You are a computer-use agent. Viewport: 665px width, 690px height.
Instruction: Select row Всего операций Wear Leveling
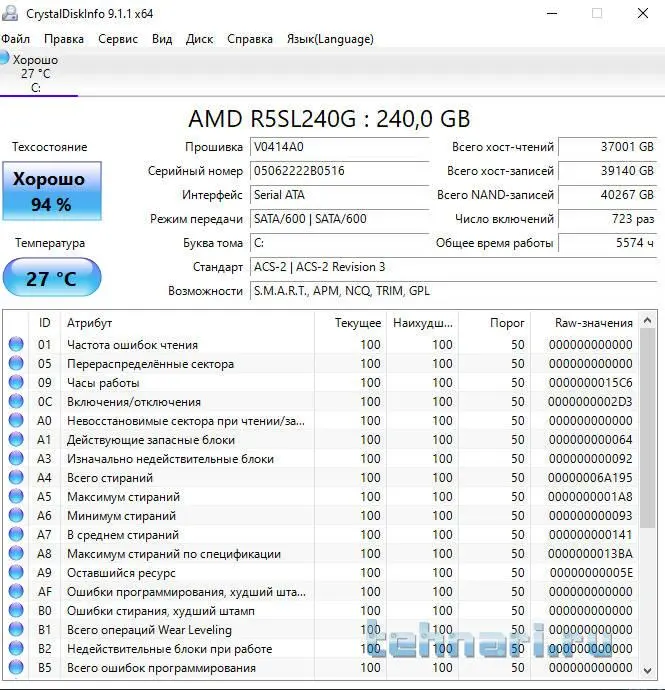click(320, 630)
